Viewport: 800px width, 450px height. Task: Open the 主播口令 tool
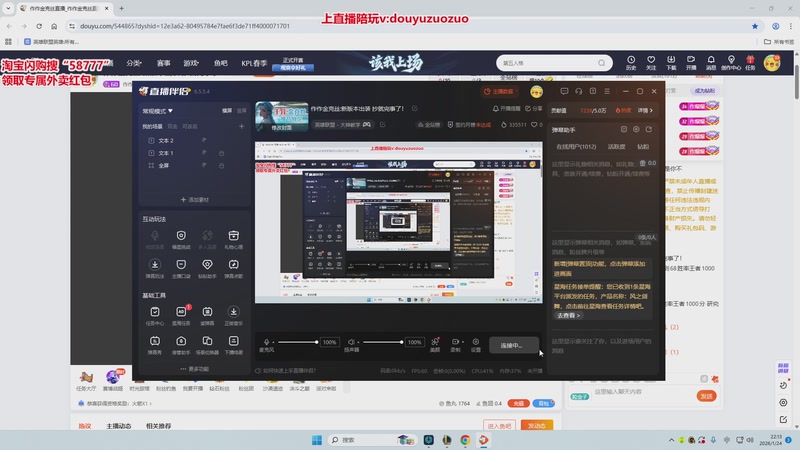point(181,268)
